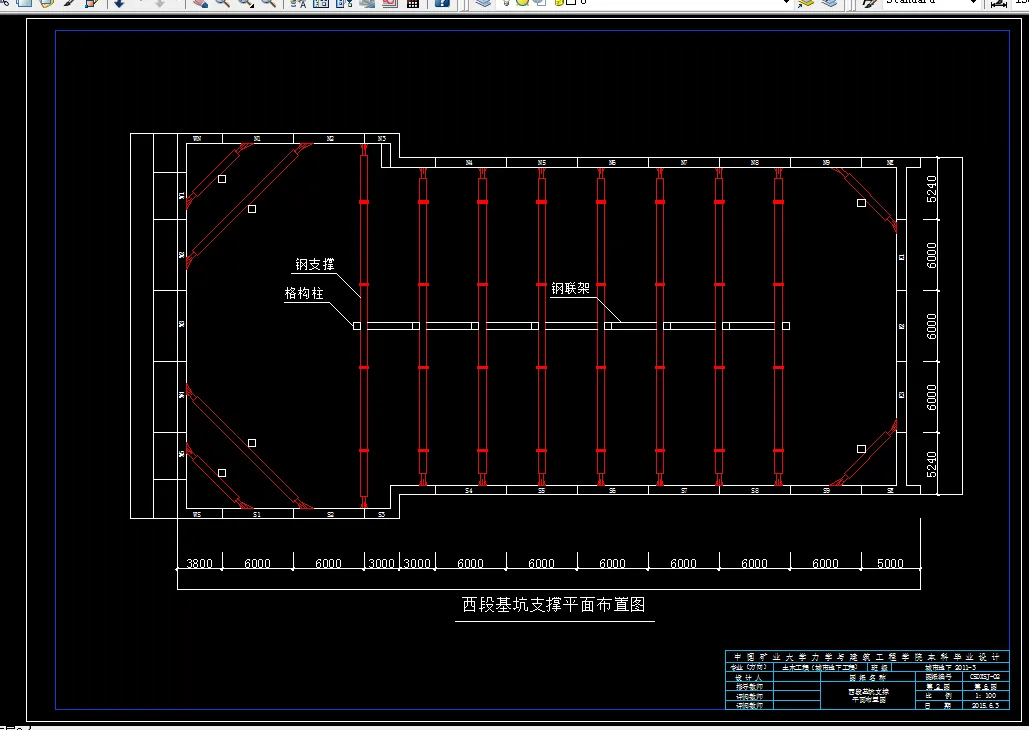Screen dimensions: 1029x730
Task: Select lattice column square at 格构柱 leader end
Action: (357, 326)
